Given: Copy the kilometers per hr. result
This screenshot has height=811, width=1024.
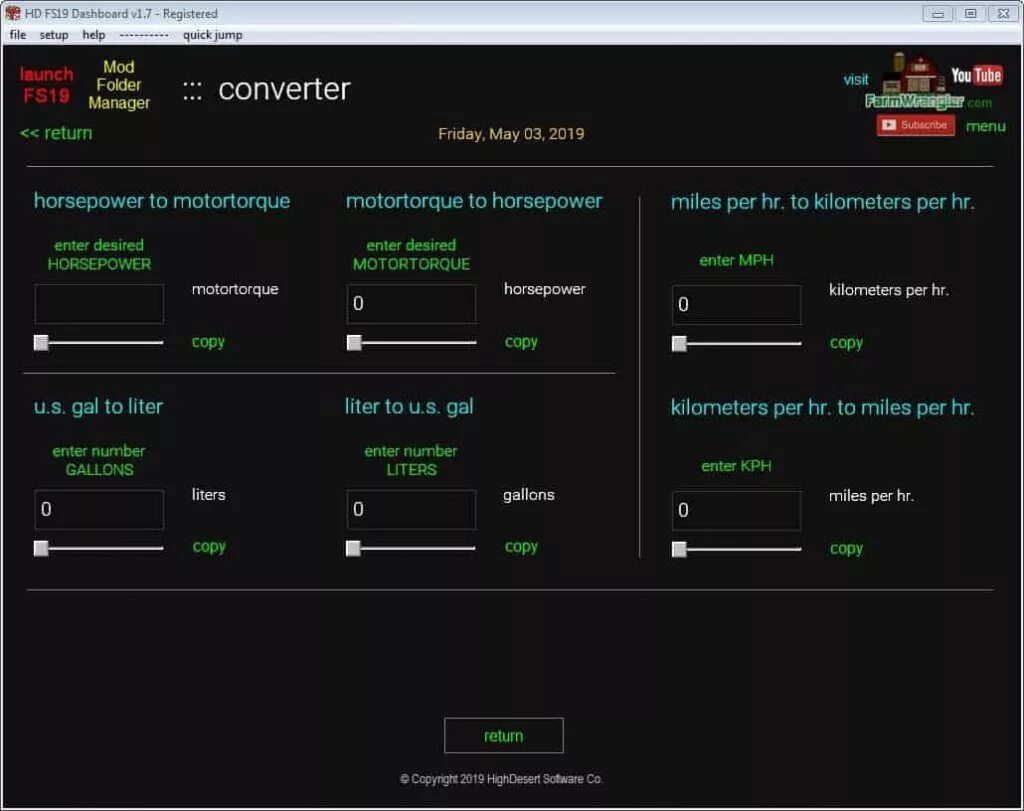Looking at the screenshot, I should [x=847, y=342].
